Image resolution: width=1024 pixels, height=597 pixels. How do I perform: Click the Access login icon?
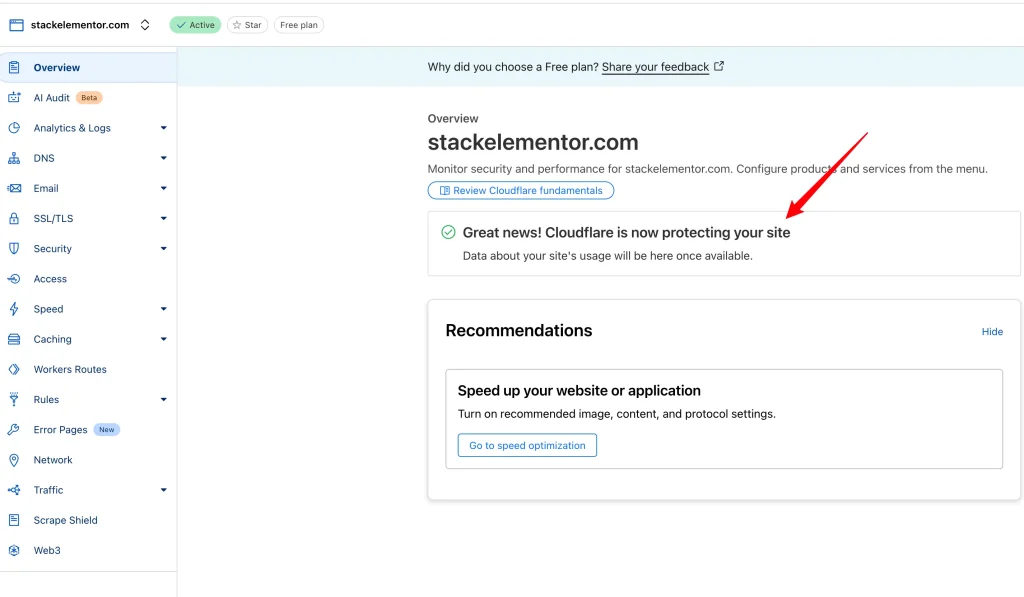(14, 279)
